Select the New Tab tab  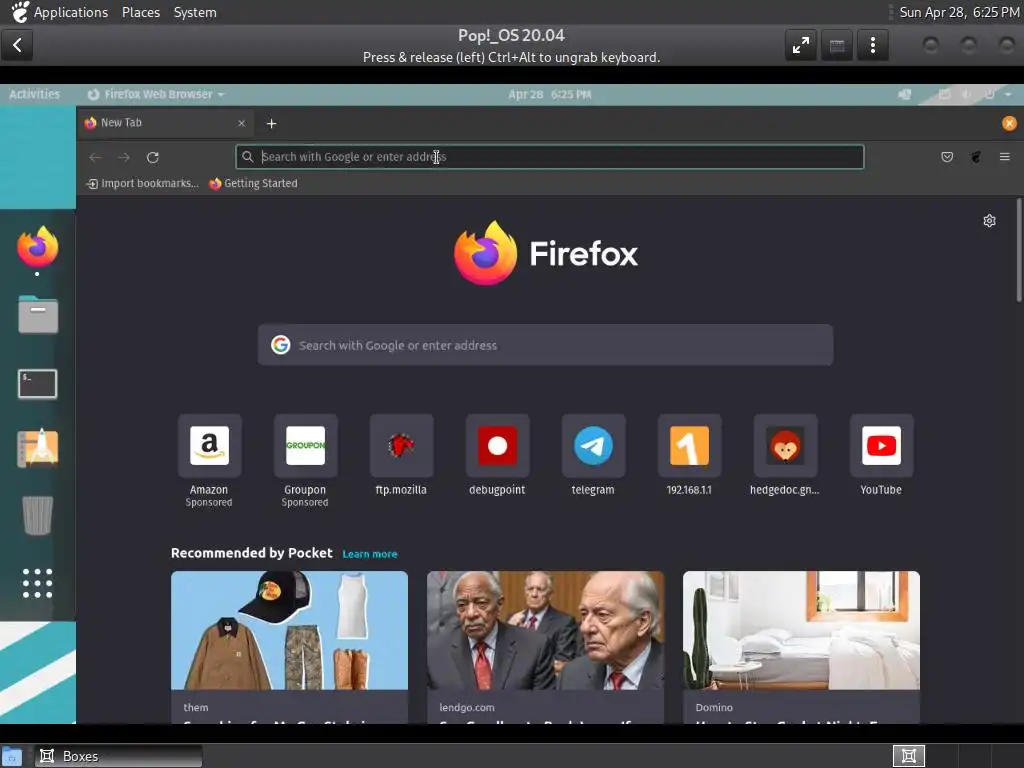[166, 123]
